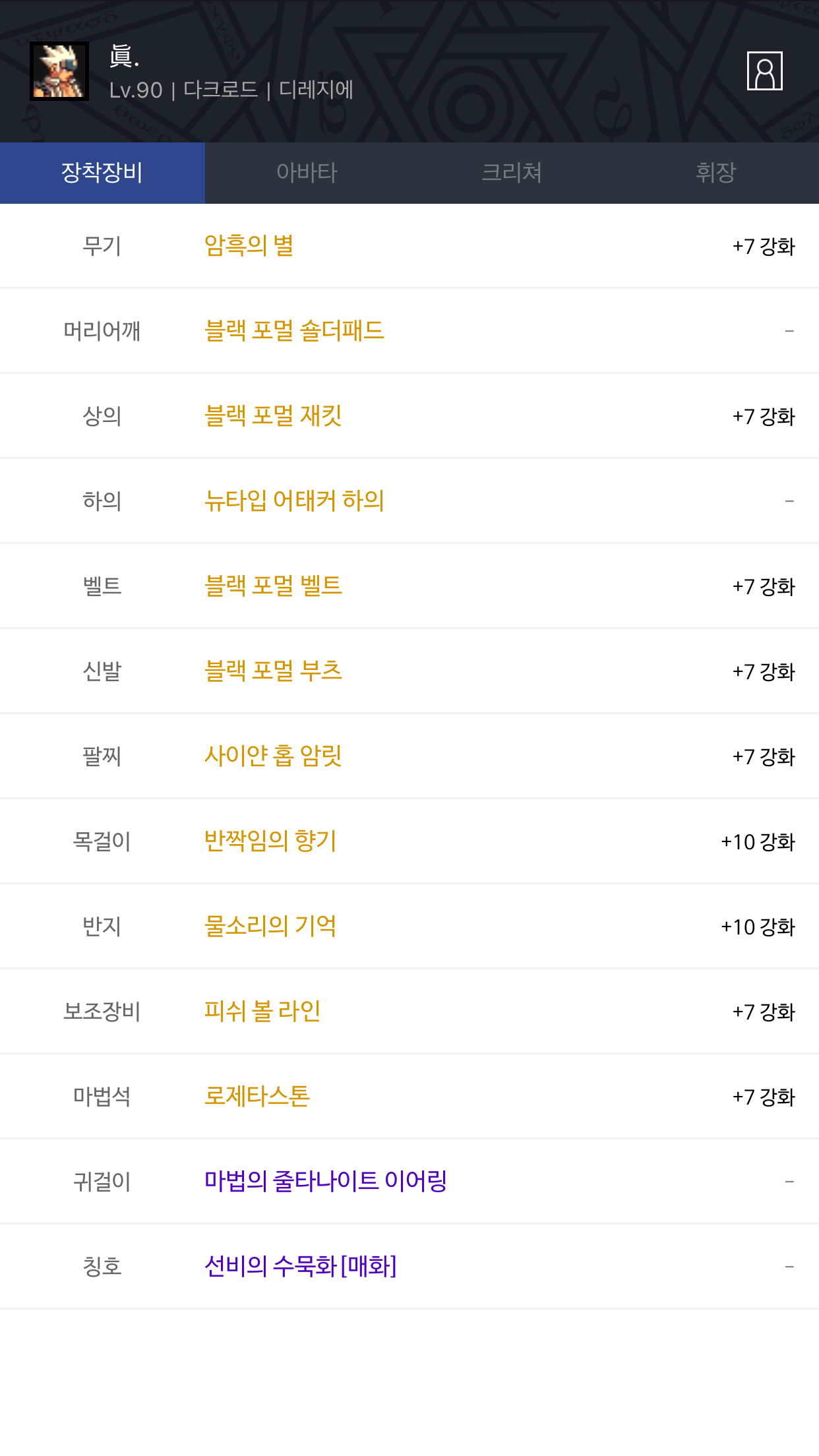
Task: Select the 물소리의 기억 ring
Action: [x=270, y=926]
